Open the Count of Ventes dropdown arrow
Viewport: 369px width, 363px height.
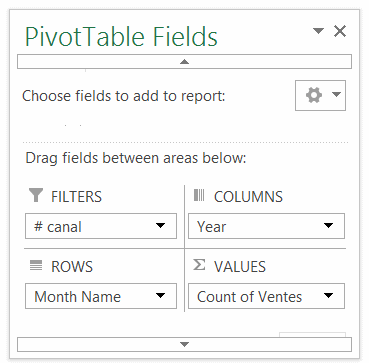pyautogui.click(x=328, y=295)
